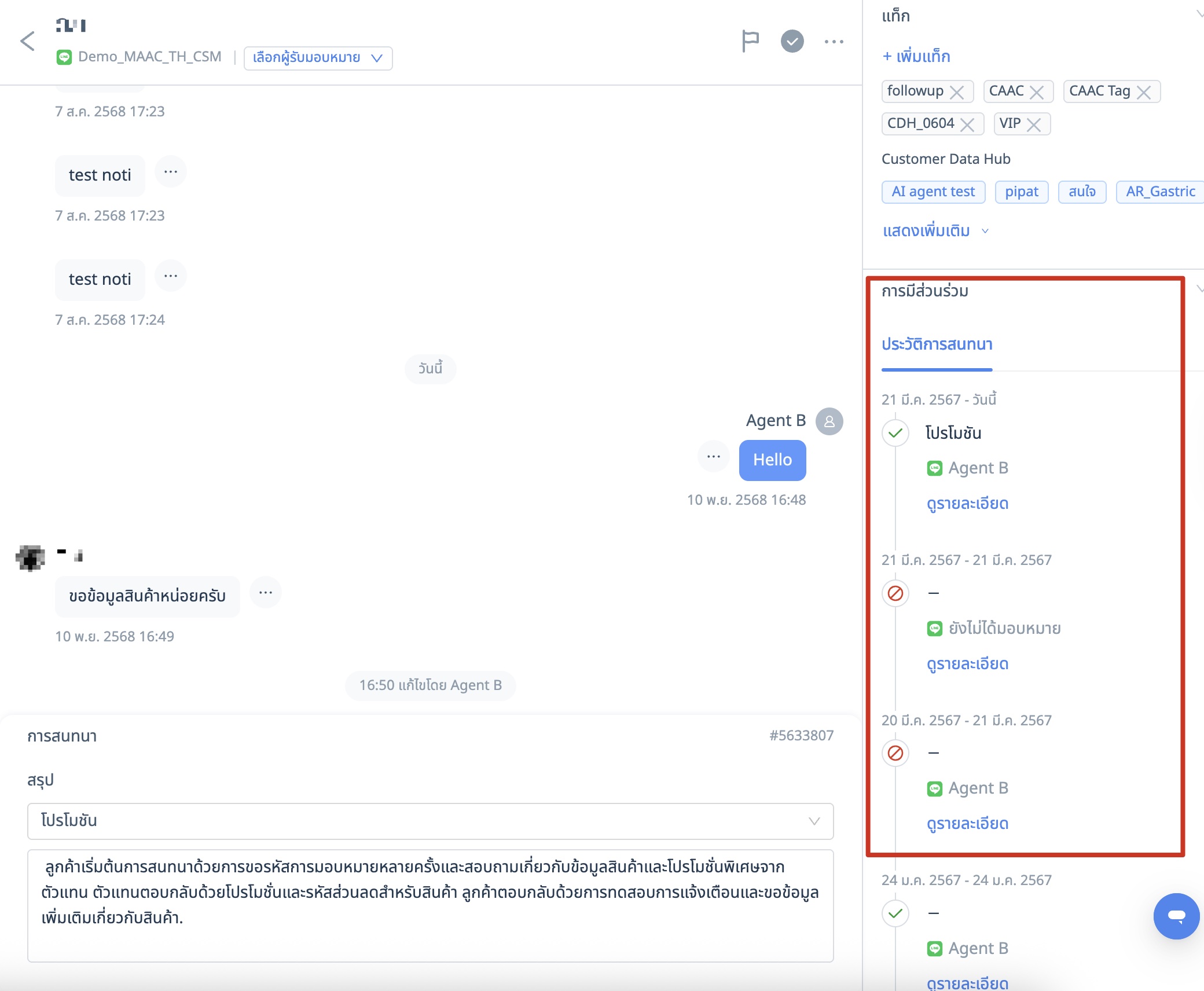Click LINE icon next to Agent B under โปรโมชัน
The image size is (1204, 991).
click(934, 468)
